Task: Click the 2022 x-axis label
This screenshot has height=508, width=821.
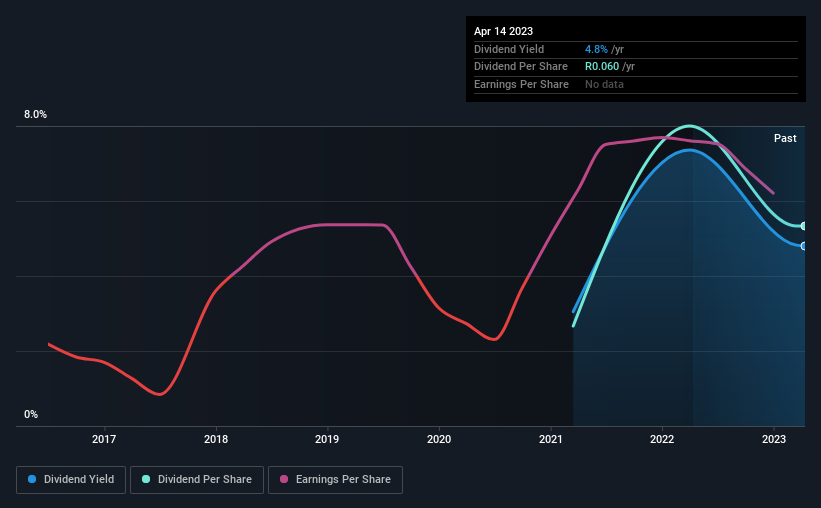Action: tap(662, 439)
